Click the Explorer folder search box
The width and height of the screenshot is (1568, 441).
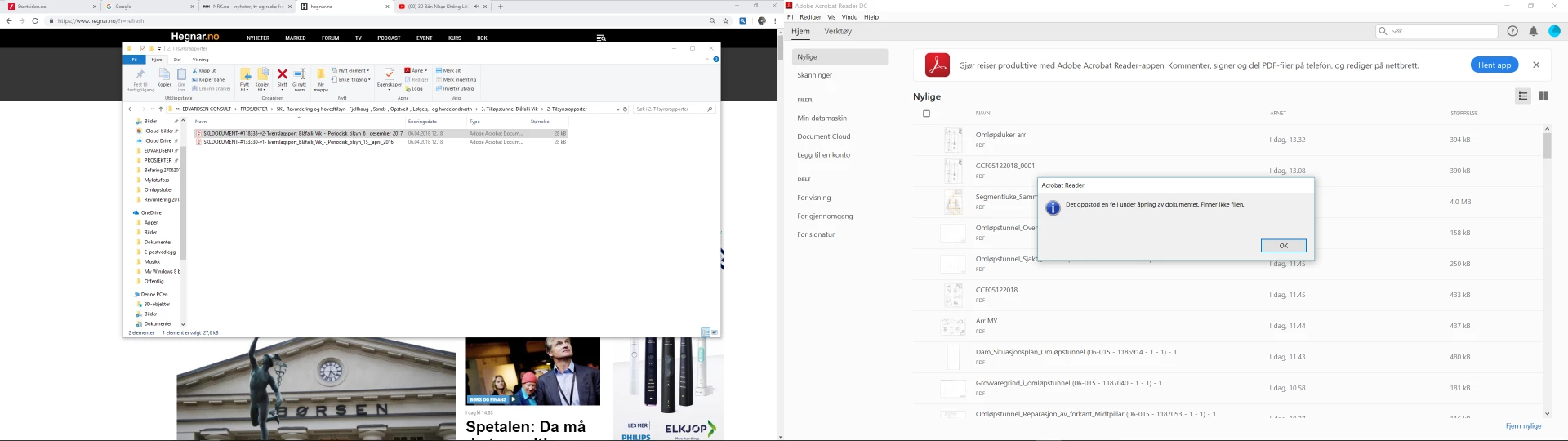(674, 109)
